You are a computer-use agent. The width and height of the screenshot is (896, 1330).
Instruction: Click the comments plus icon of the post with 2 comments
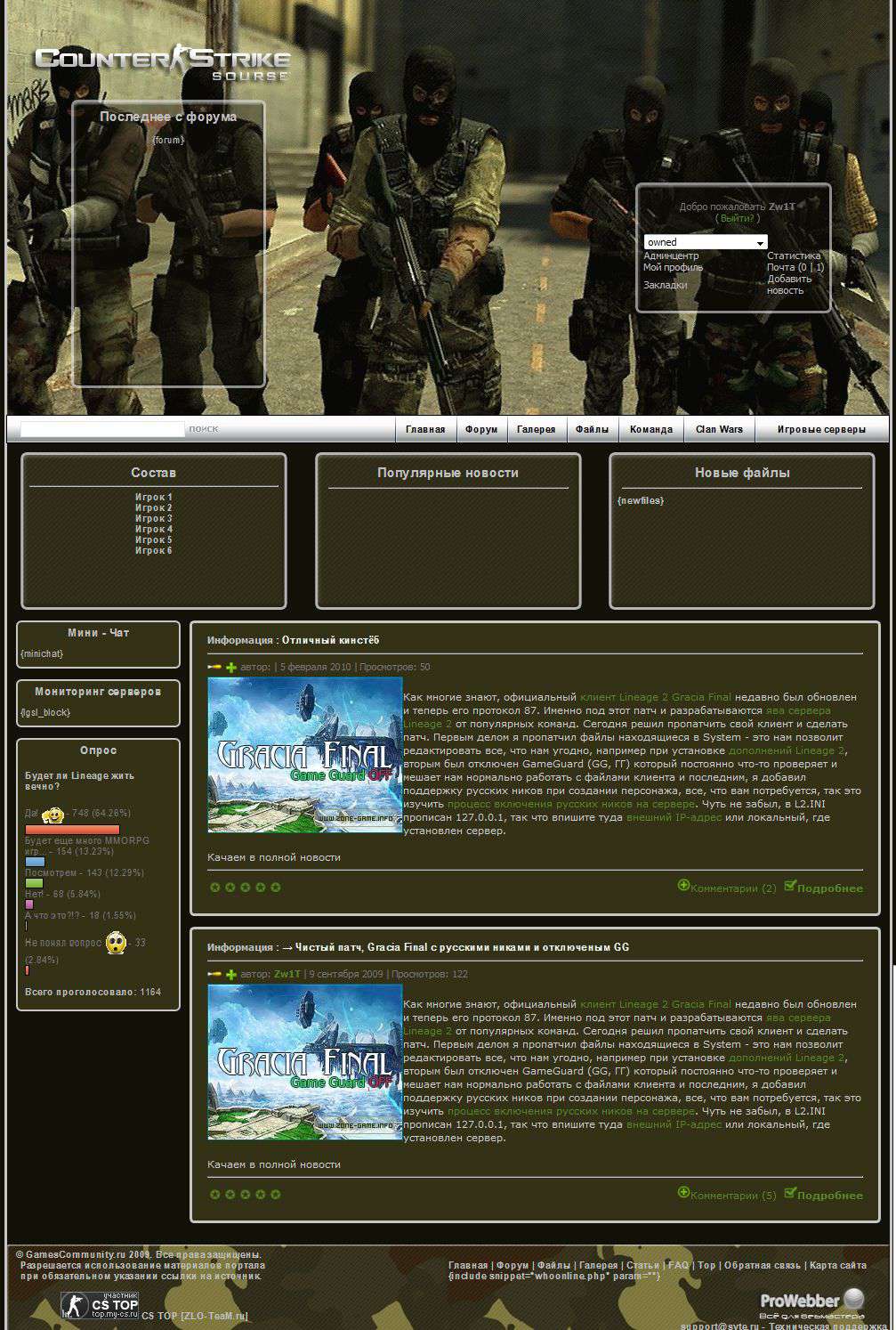point(683,885)
